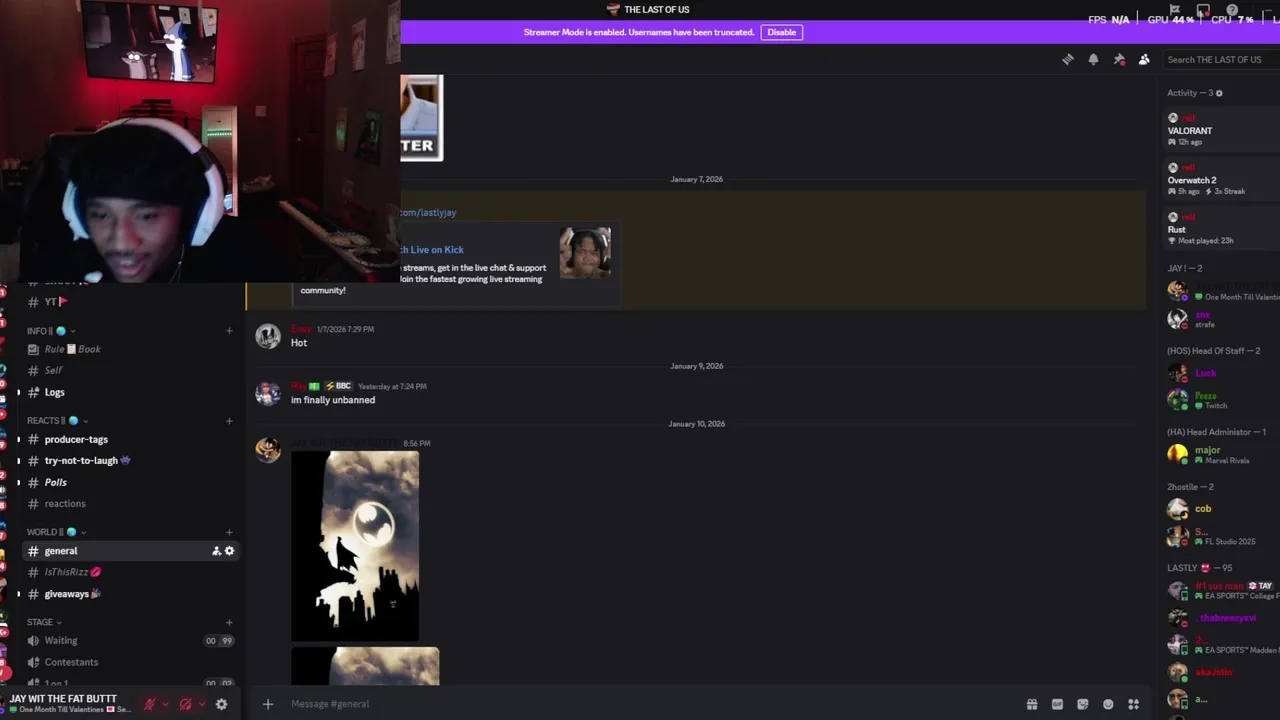Show pinned messages
This screenshot has width=1280, height=720.
pos(1119,60)
